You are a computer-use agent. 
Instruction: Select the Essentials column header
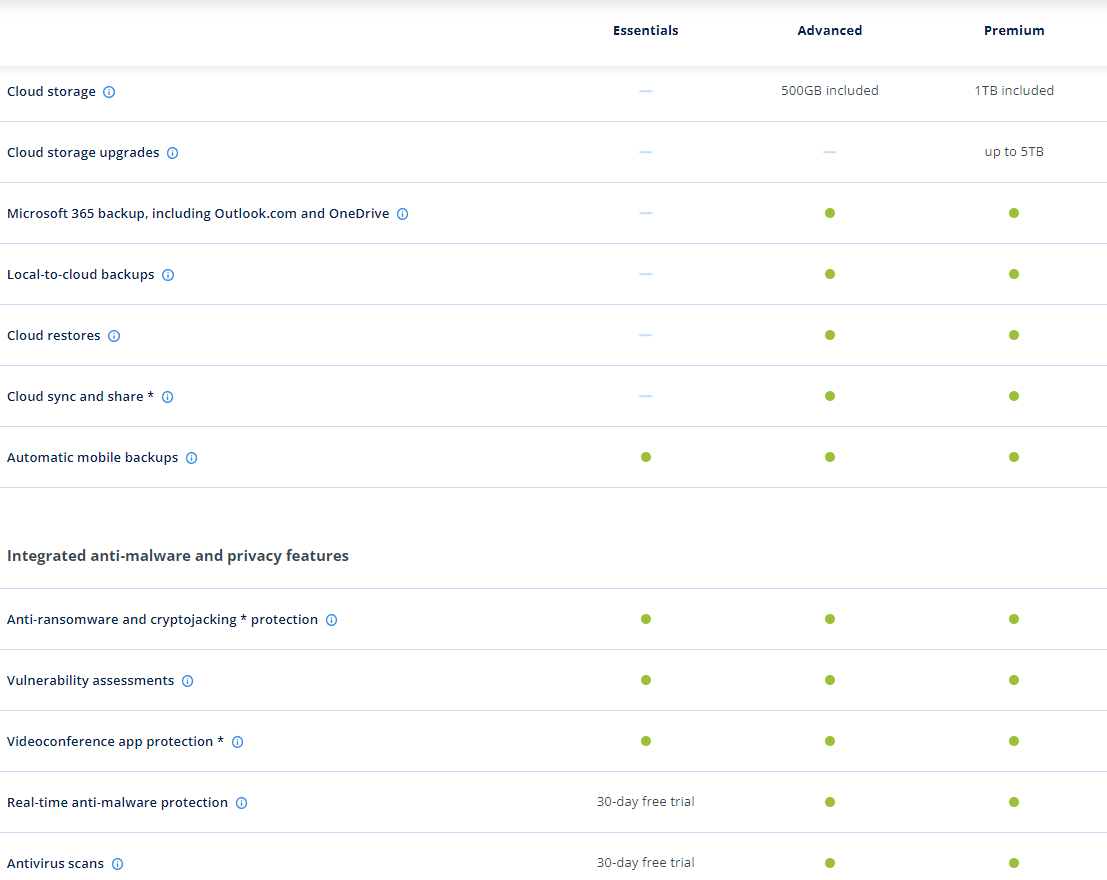(645, 31)
